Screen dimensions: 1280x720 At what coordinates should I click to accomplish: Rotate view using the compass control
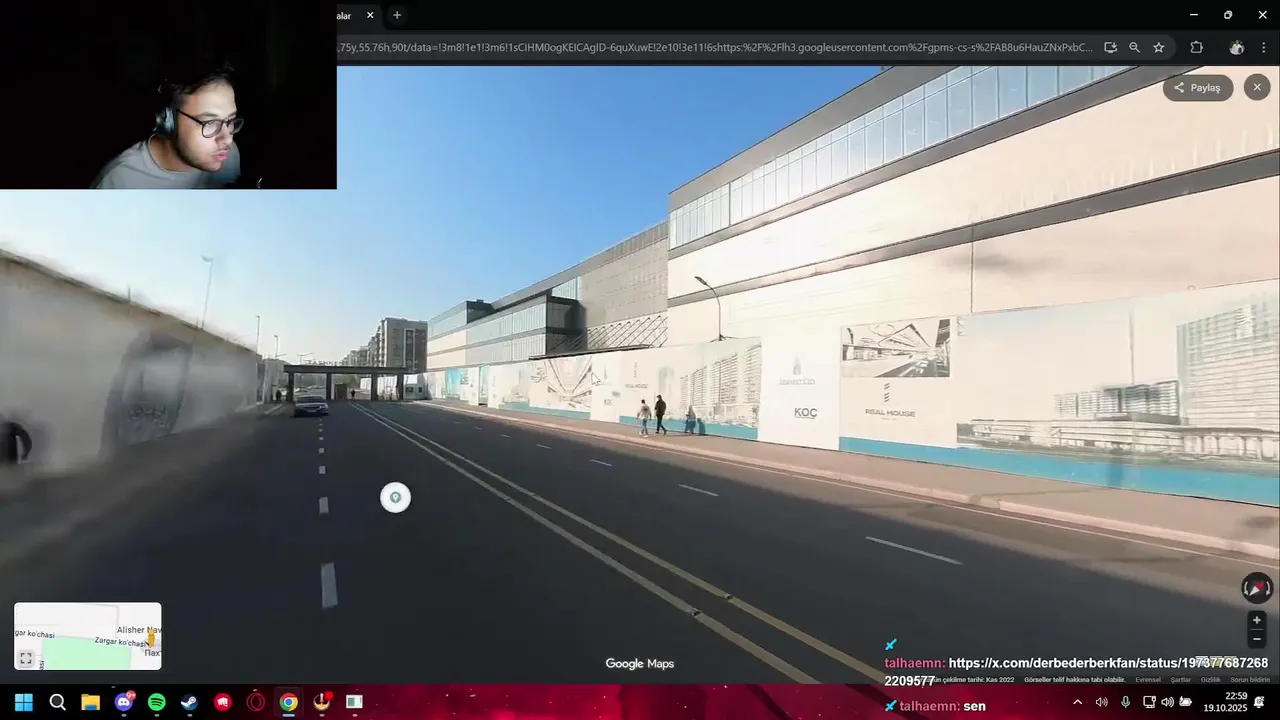click(1257, 588)
